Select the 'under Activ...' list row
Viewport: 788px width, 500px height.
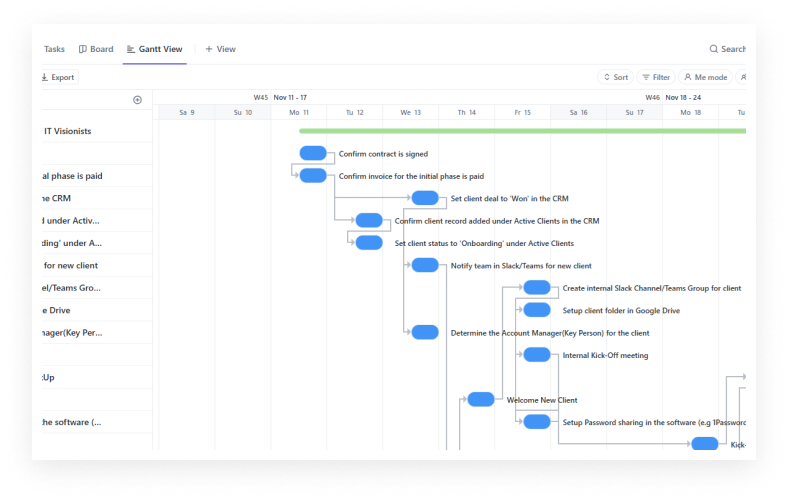click(x=96, y=221)
